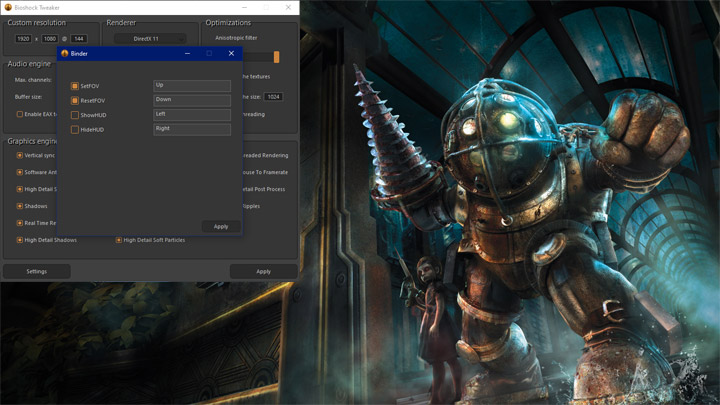The height and width of the screenshot is (405, 720).
Task: Close the Bioshock Tweaker window
Action: coord(288,7)
